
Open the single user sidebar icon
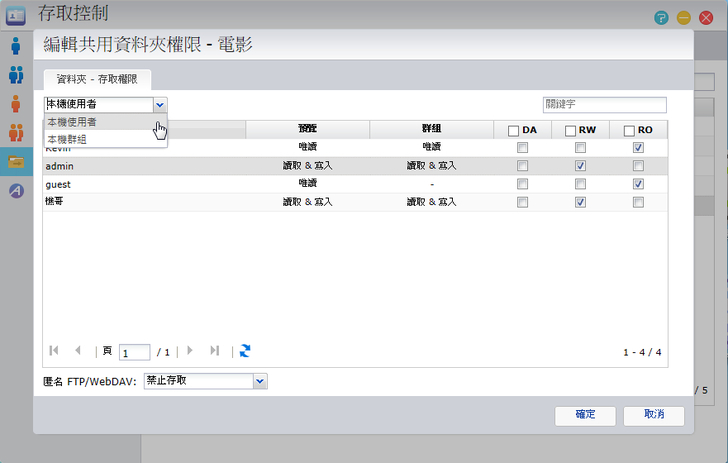[x=16, y=46]
